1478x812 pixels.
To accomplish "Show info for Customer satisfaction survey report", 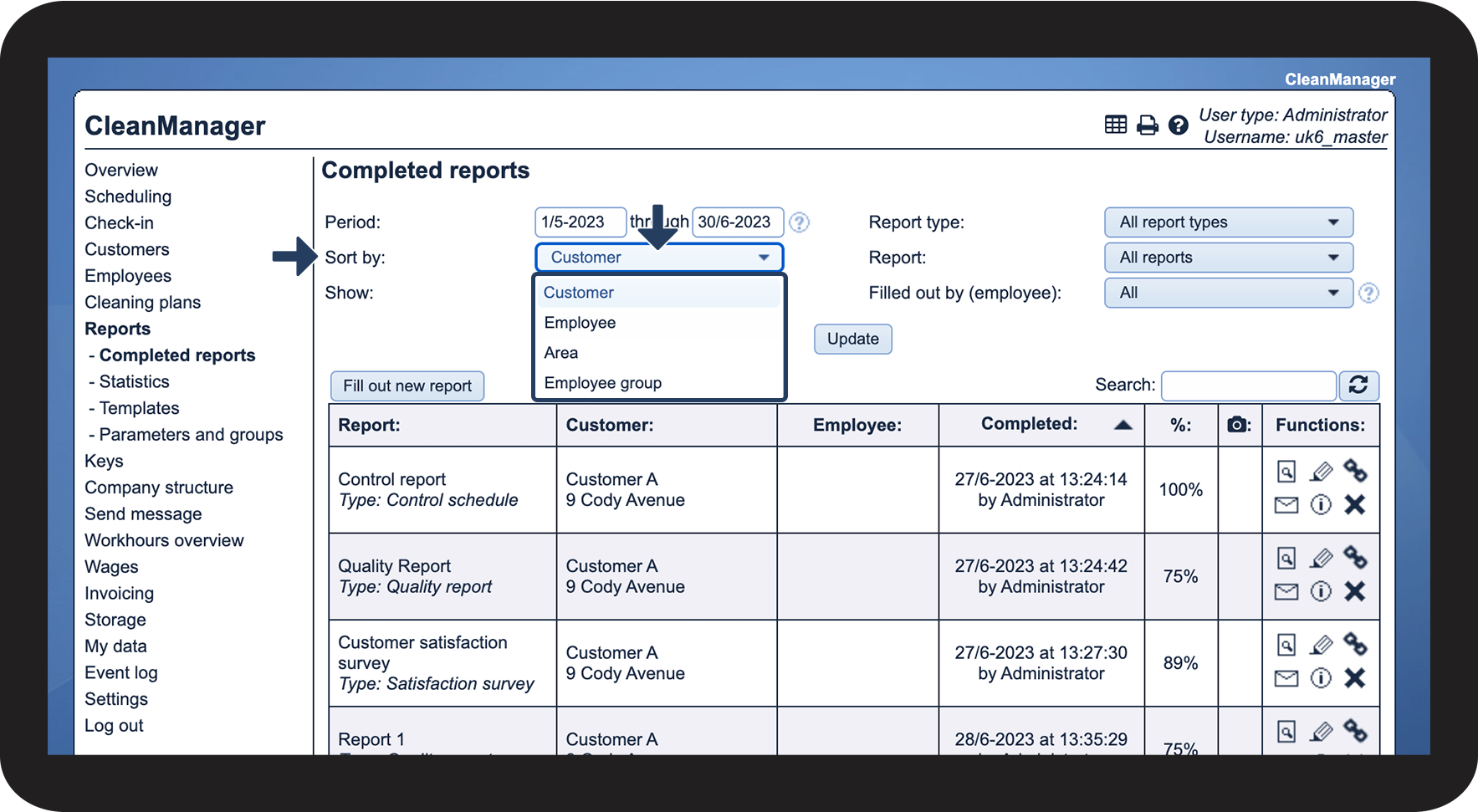I will click(x=1321, y=678).
